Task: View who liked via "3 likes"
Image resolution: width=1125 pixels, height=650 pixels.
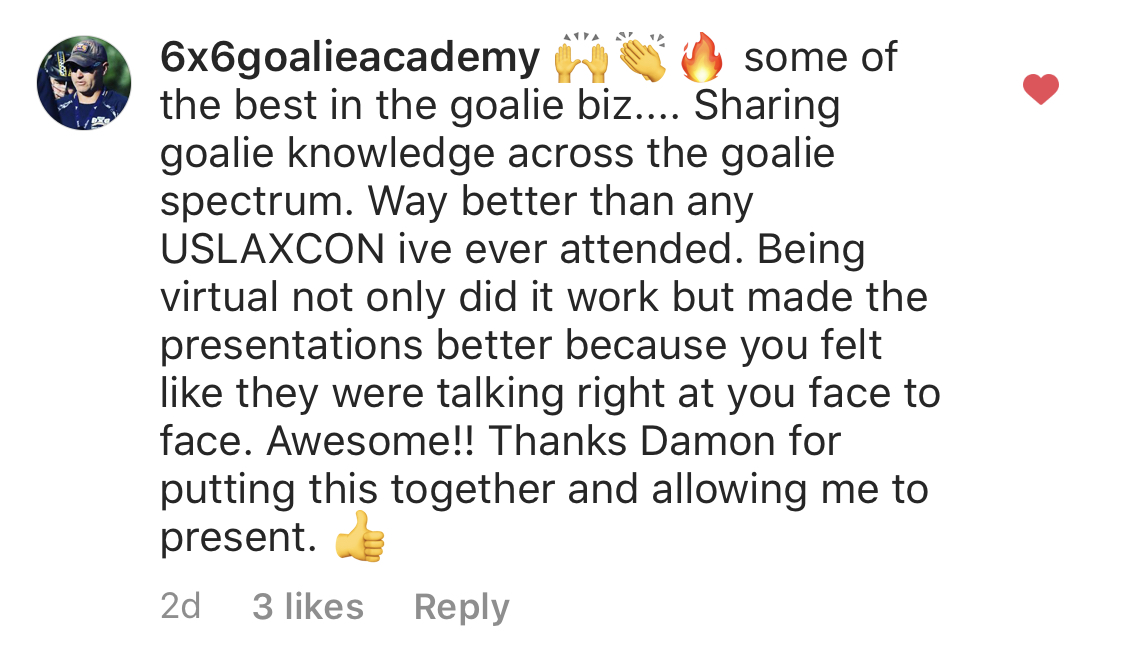Action: click(x=308, y=606)
